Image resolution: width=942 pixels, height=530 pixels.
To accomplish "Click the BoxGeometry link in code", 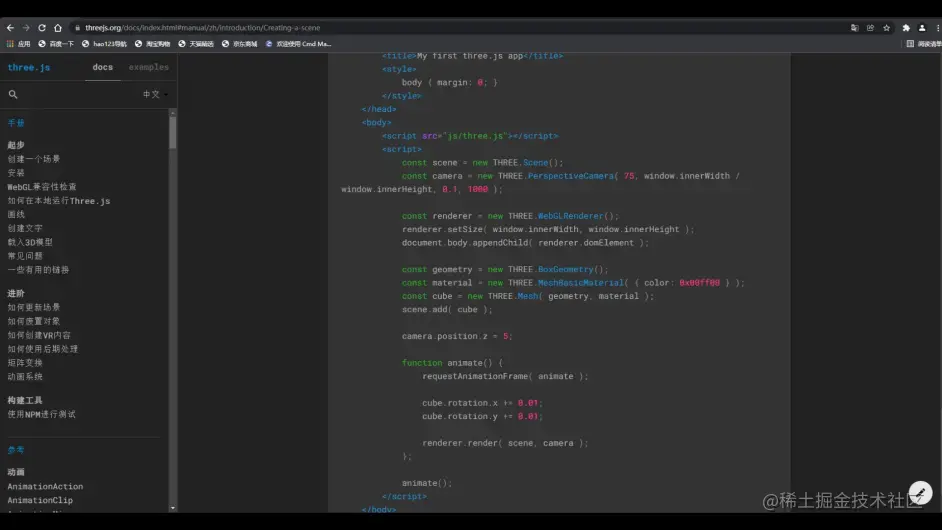I will click(565, 270).
